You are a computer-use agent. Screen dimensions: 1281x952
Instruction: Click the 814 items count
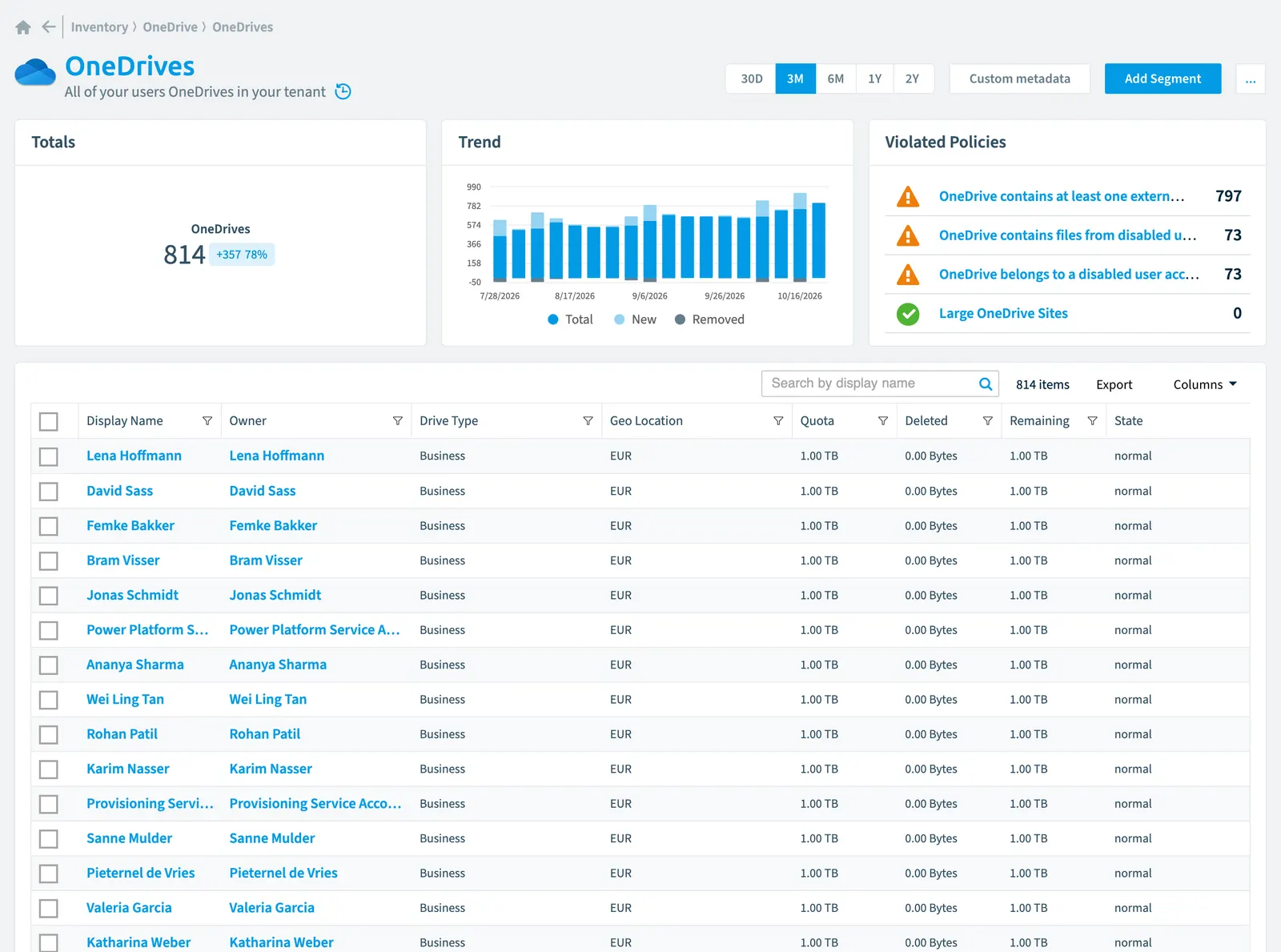[1042, 384]
